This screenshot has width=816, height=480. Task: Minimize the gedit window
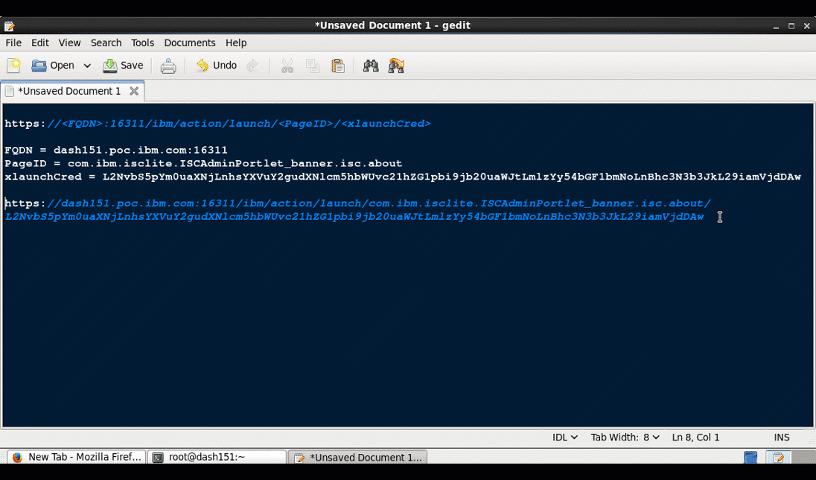(776, 26)
